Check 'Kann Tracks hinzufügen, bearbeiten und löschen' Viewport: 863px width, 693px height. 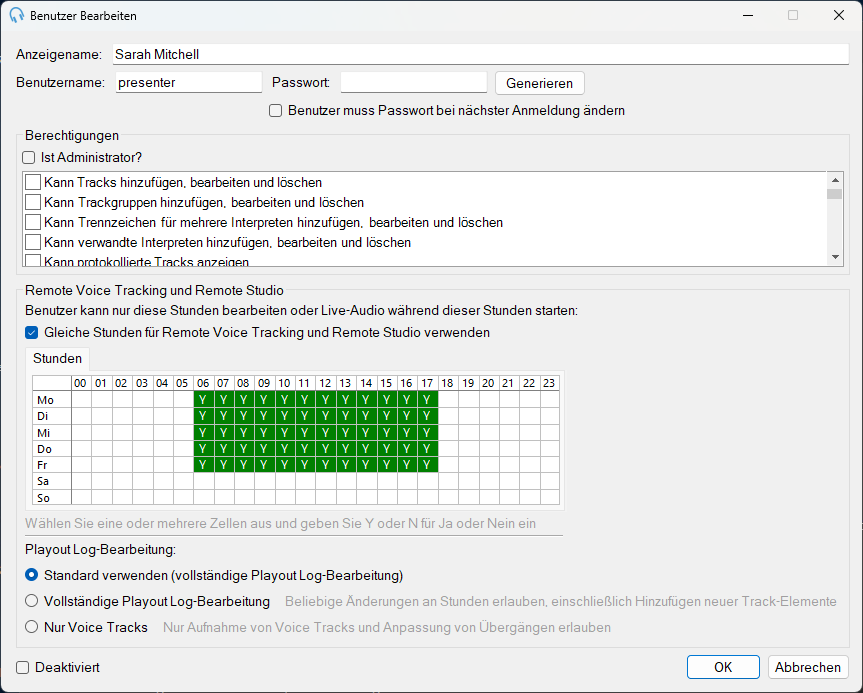pos(33,182)
